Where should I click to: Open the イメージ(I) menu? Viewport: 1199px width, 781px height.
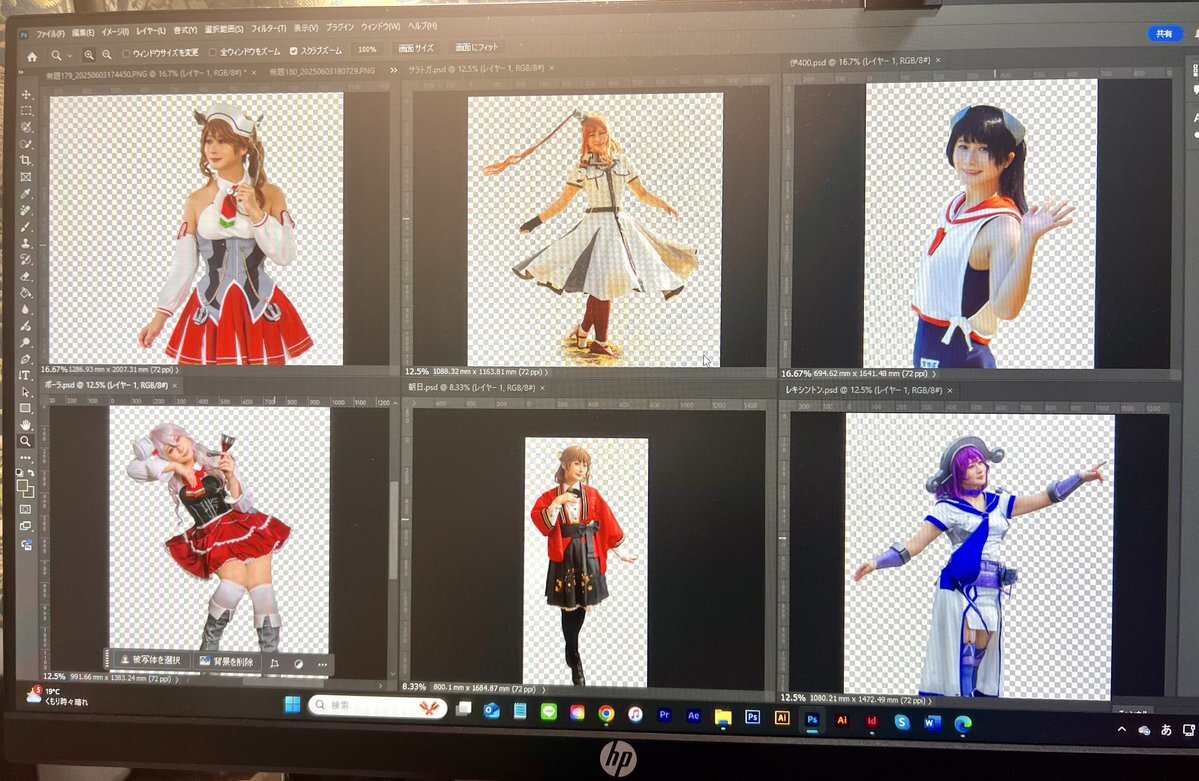(x=115, y=32)
